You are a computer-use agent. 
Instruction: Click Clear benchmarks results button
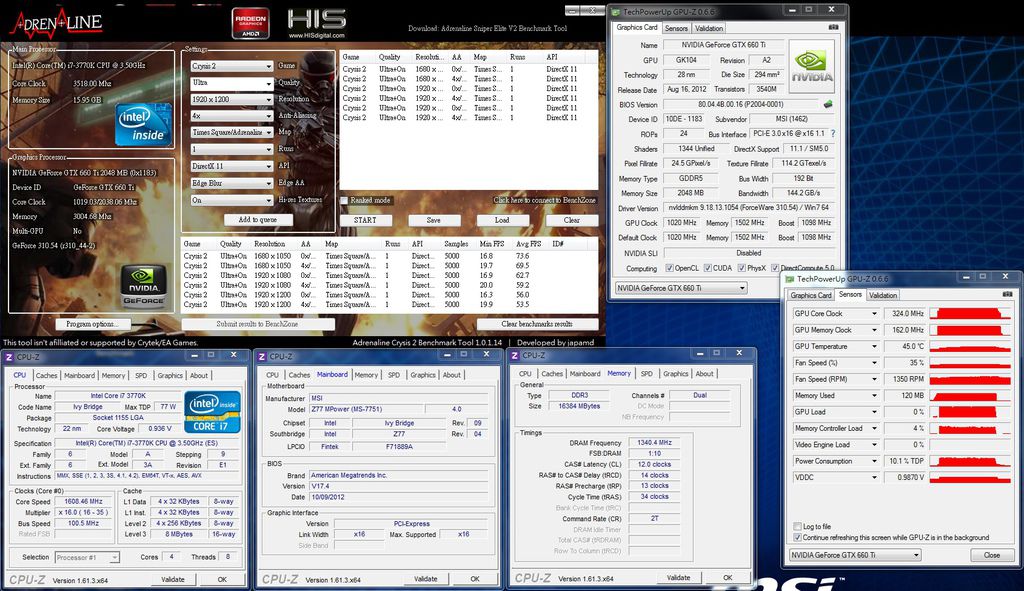(537, 324)
